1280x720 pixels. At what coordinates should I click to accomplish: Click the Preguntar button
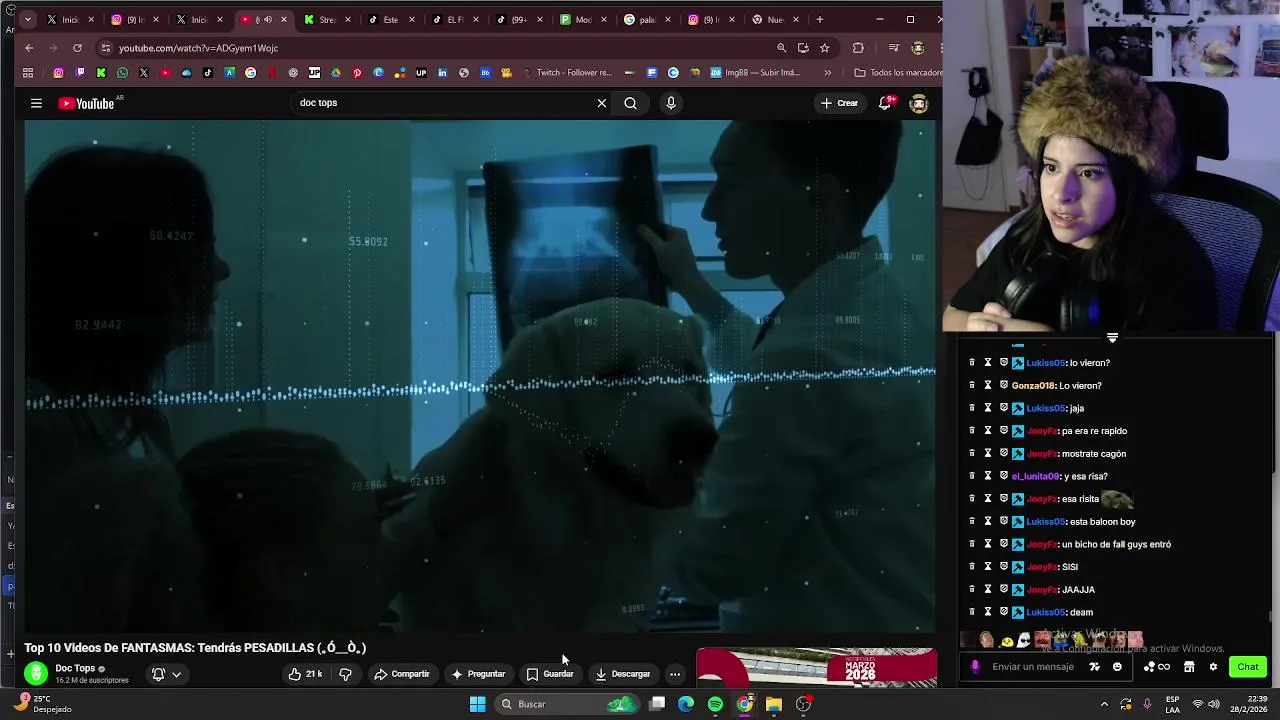(478, 674)
